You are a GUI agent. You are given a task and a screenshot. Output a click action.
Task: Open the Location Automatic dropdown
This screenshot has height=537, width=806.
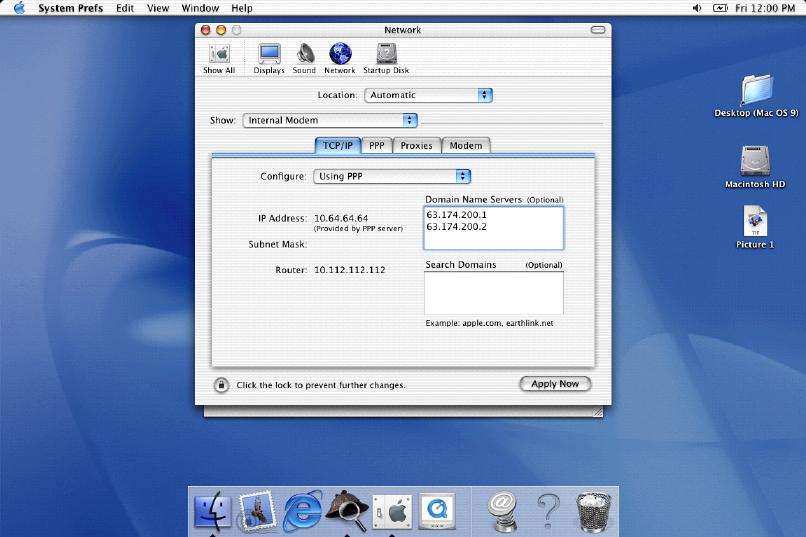428,95
